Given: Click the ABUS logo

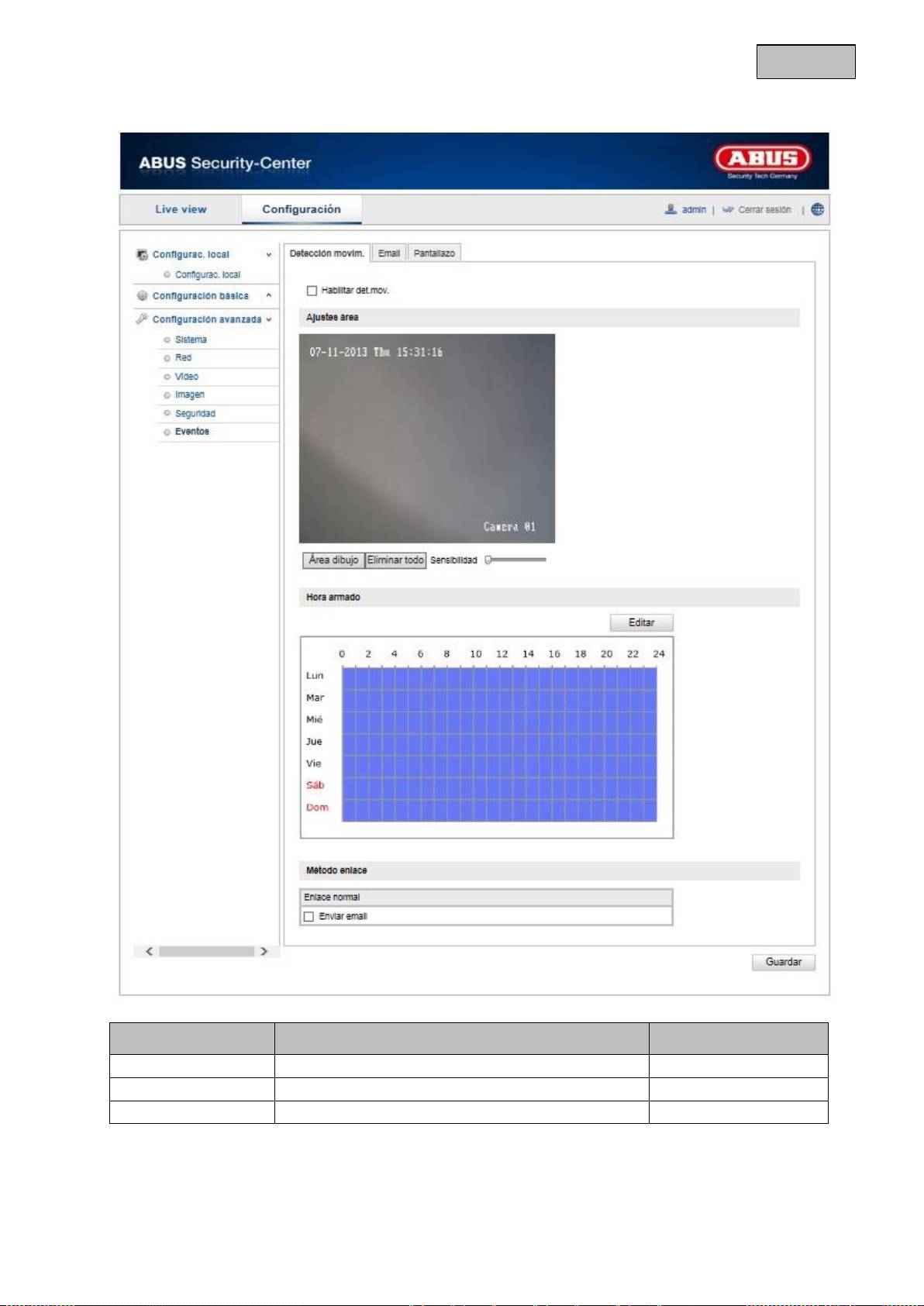Looking at the screenshot, I should tap(762, 160).
